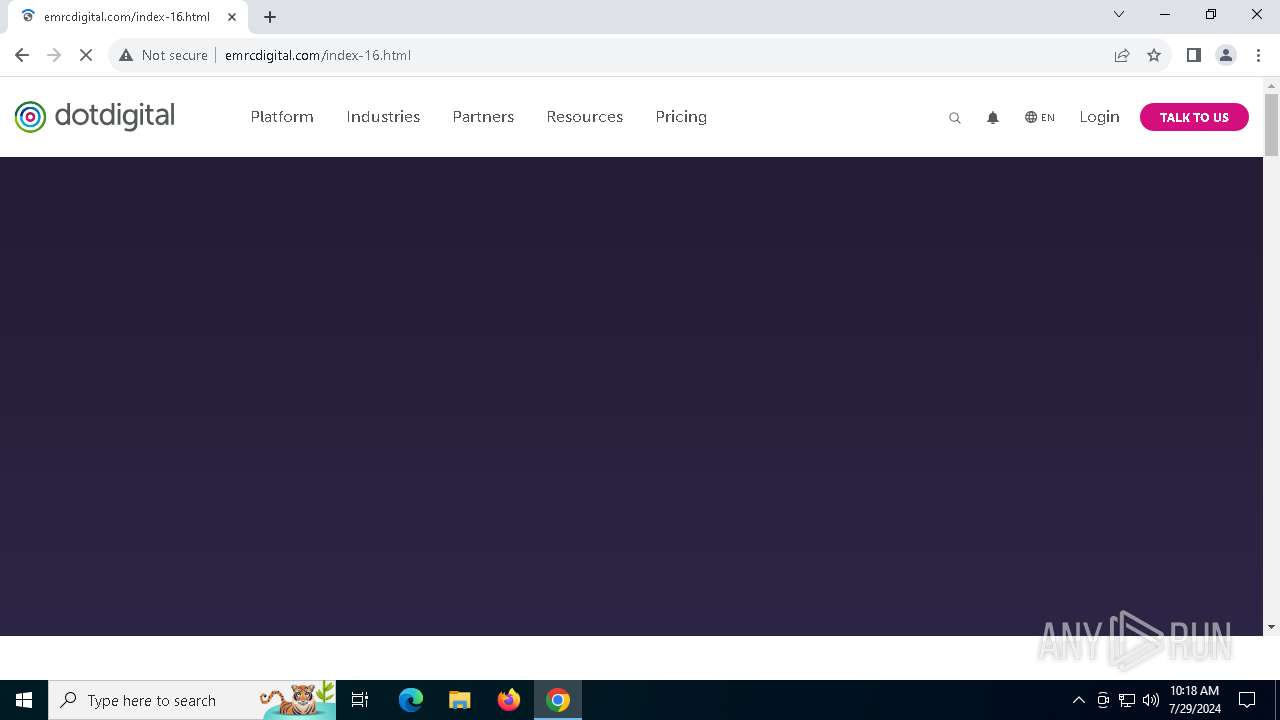Open the network status tray icon
Screen dimensions: 1280x720
(x=1127, y=700)
